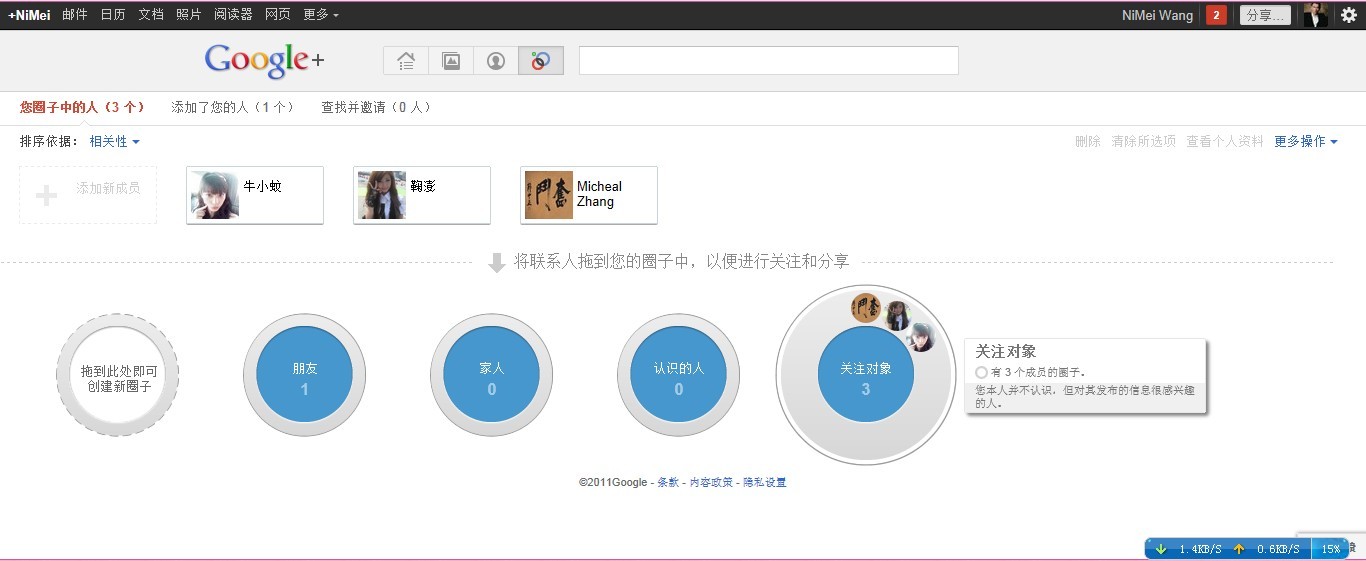Viewport: 1366px width, 561px height.
Task: Switch to 查找并邀请 tab
Action: [376, 107]
